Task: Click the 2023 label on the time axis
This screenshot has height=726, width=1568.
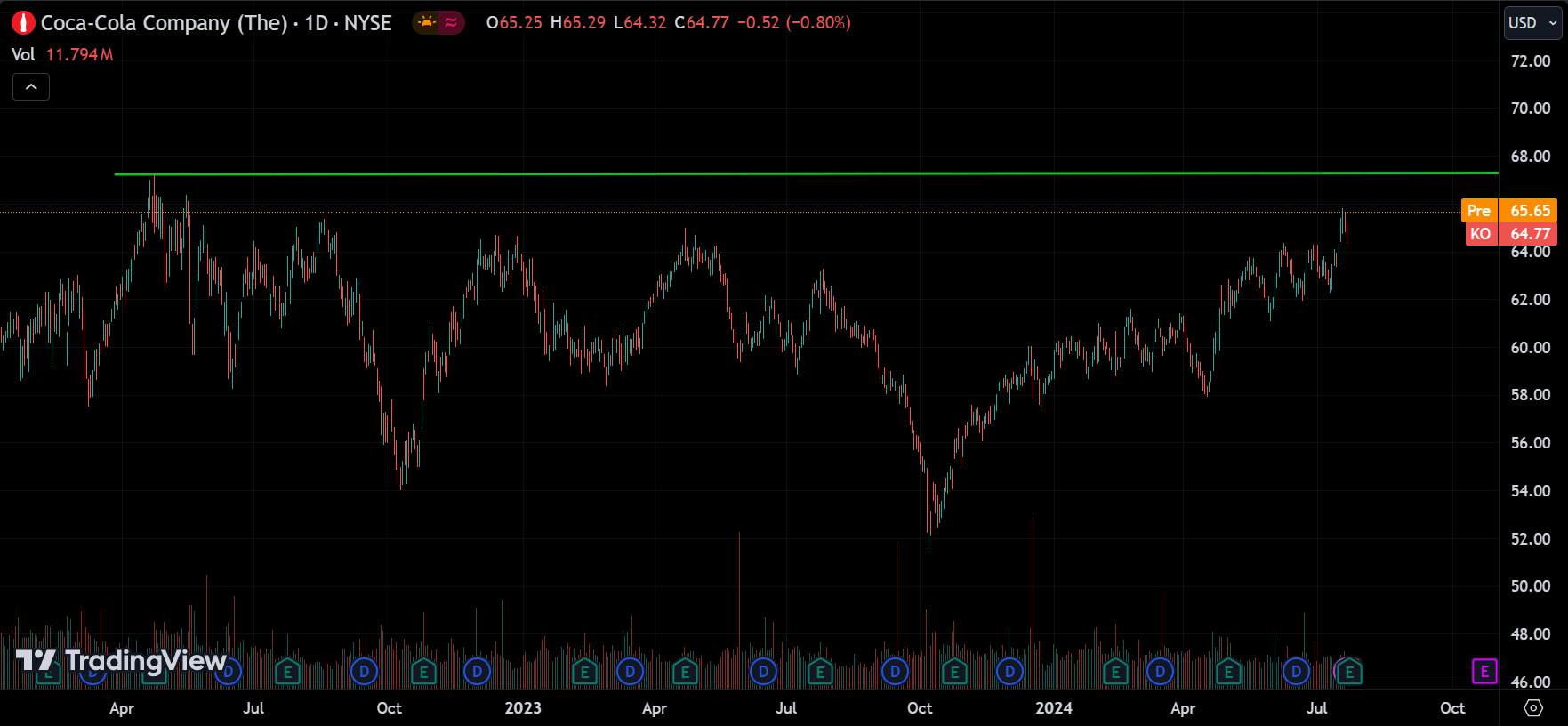Action: click(523, 708)
